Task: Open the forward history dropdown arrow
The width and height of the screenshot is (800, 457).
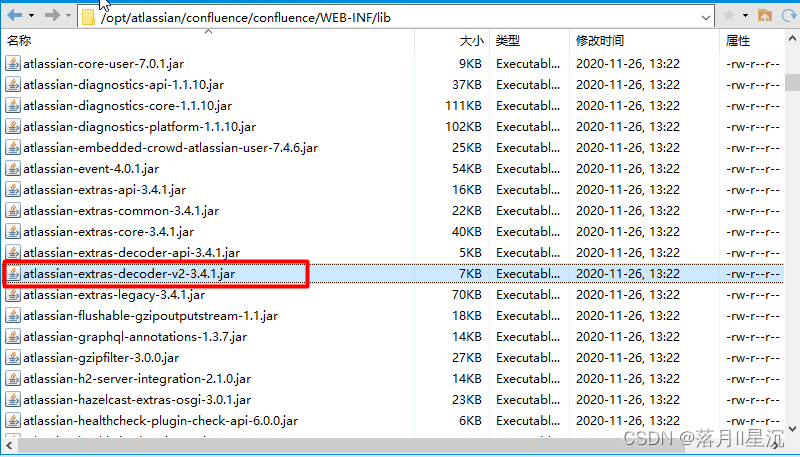Action: (x=68, y=16)
